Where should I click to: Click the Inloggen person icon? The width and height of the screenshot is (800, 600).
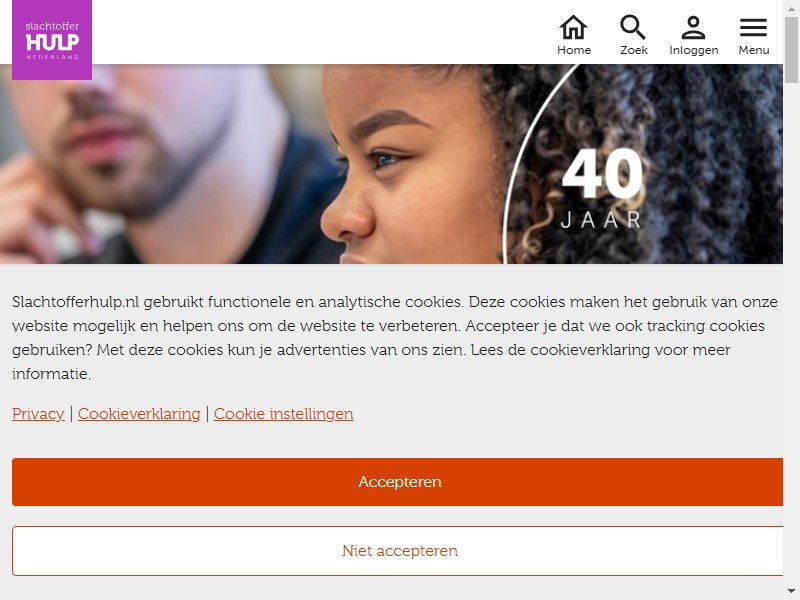pos(693,27)
